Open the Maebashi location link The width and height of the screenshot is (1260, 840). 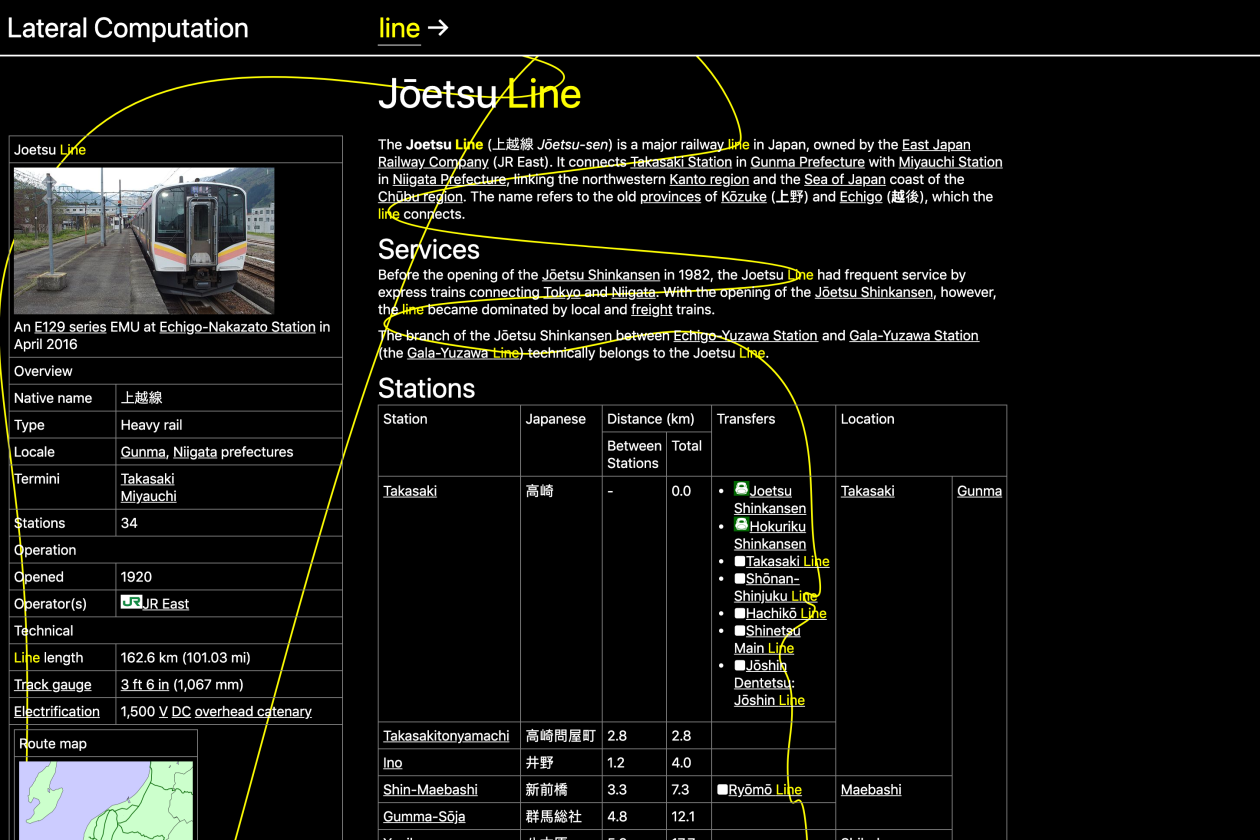pos(871,790)
